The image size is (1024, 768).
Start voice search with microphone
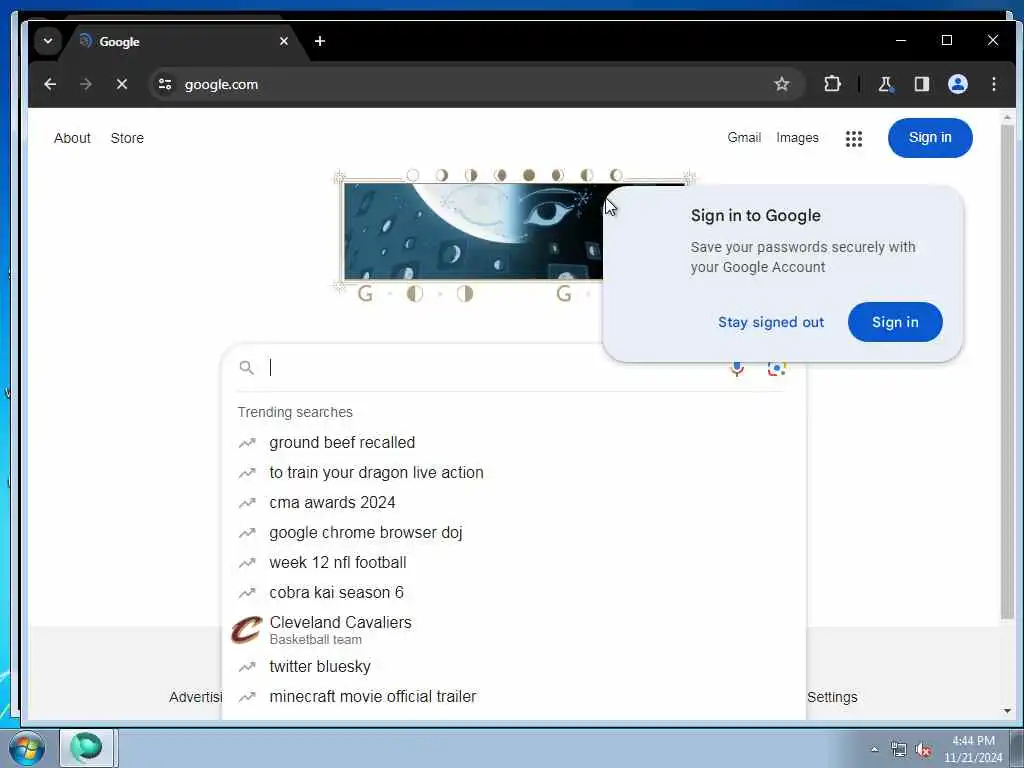pyautogui.click(x=737, y=370)
